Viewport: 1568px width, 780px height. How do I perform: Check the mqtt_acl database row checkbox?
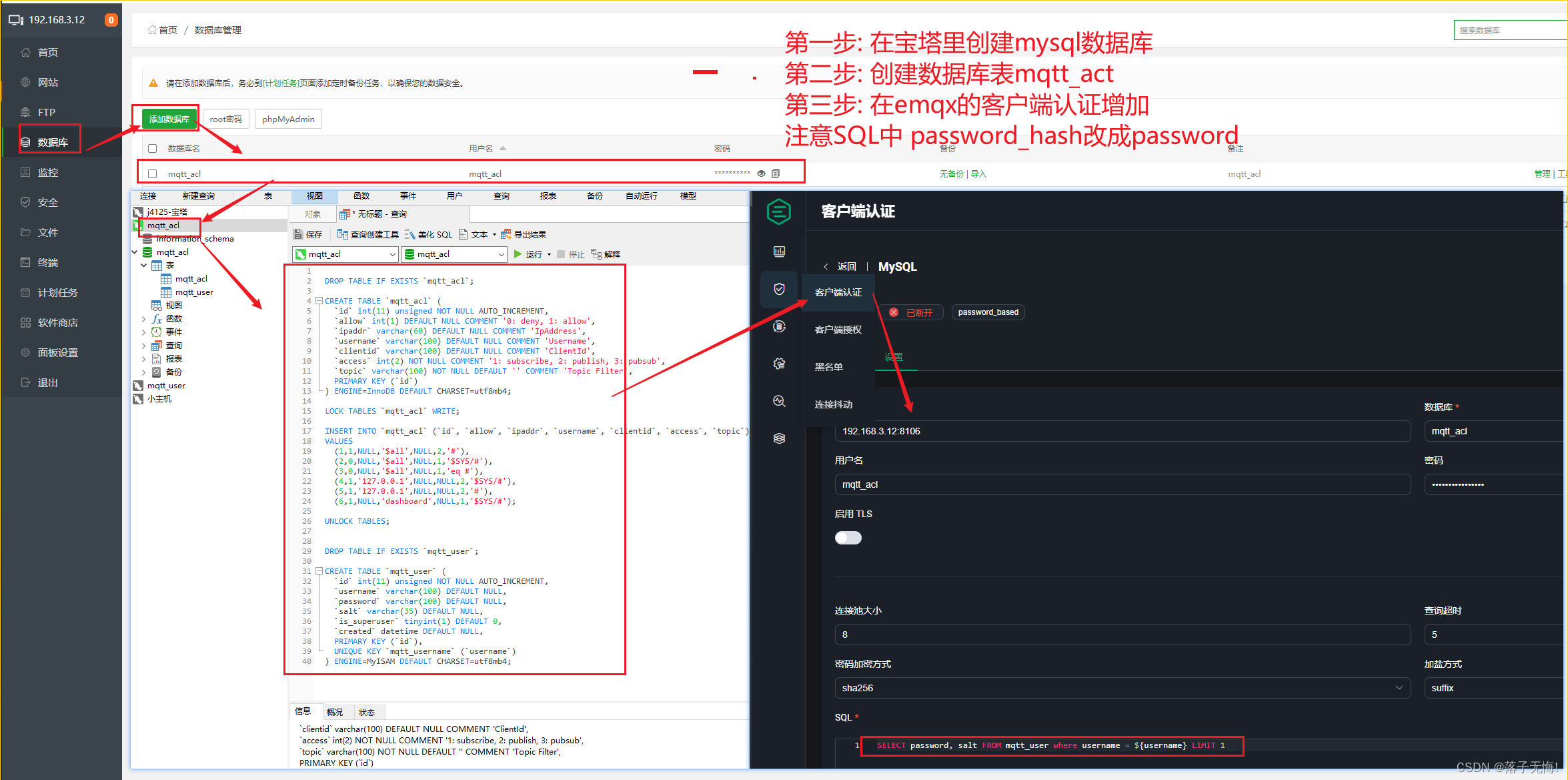point(153,173)
